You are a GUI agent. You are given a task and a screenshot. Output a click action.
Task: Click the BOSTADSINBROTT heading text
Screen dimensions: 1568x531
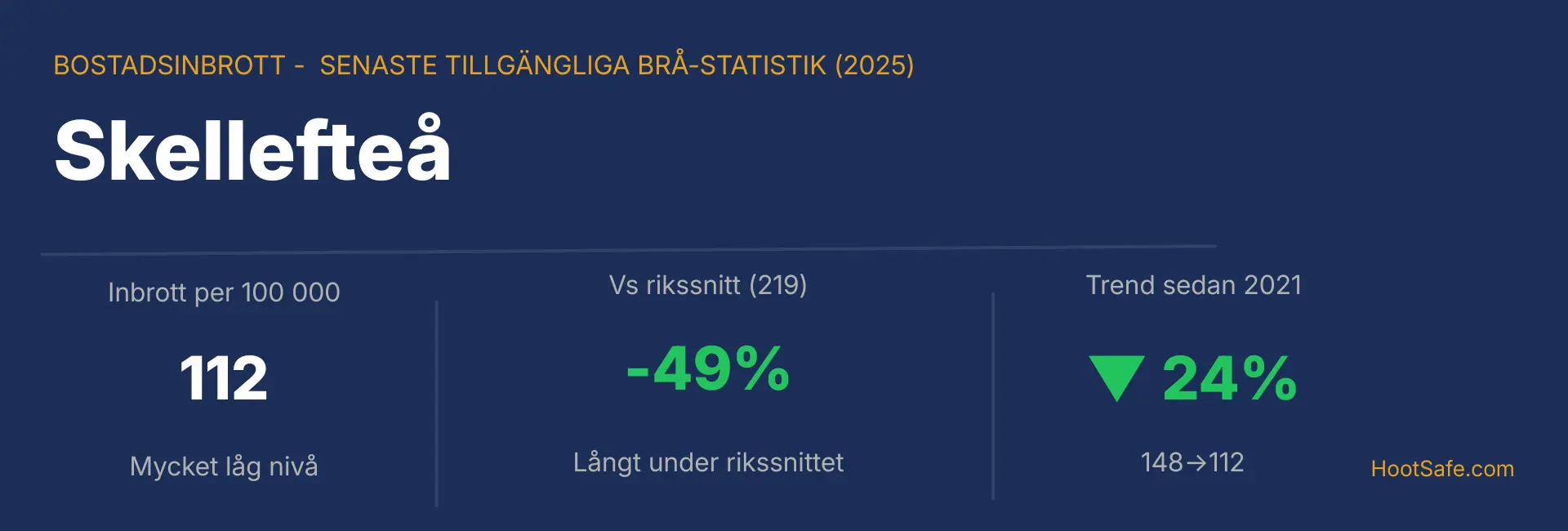click(x=169, y=65)
